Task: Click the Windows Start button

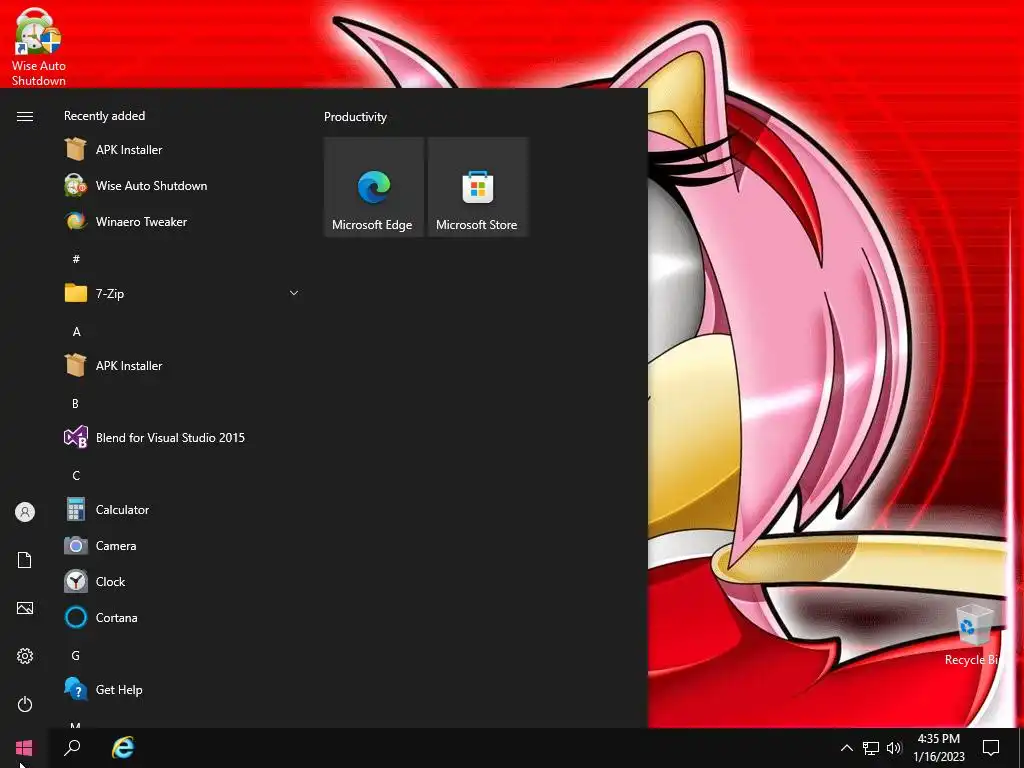Action: click(x=24, y=748)
